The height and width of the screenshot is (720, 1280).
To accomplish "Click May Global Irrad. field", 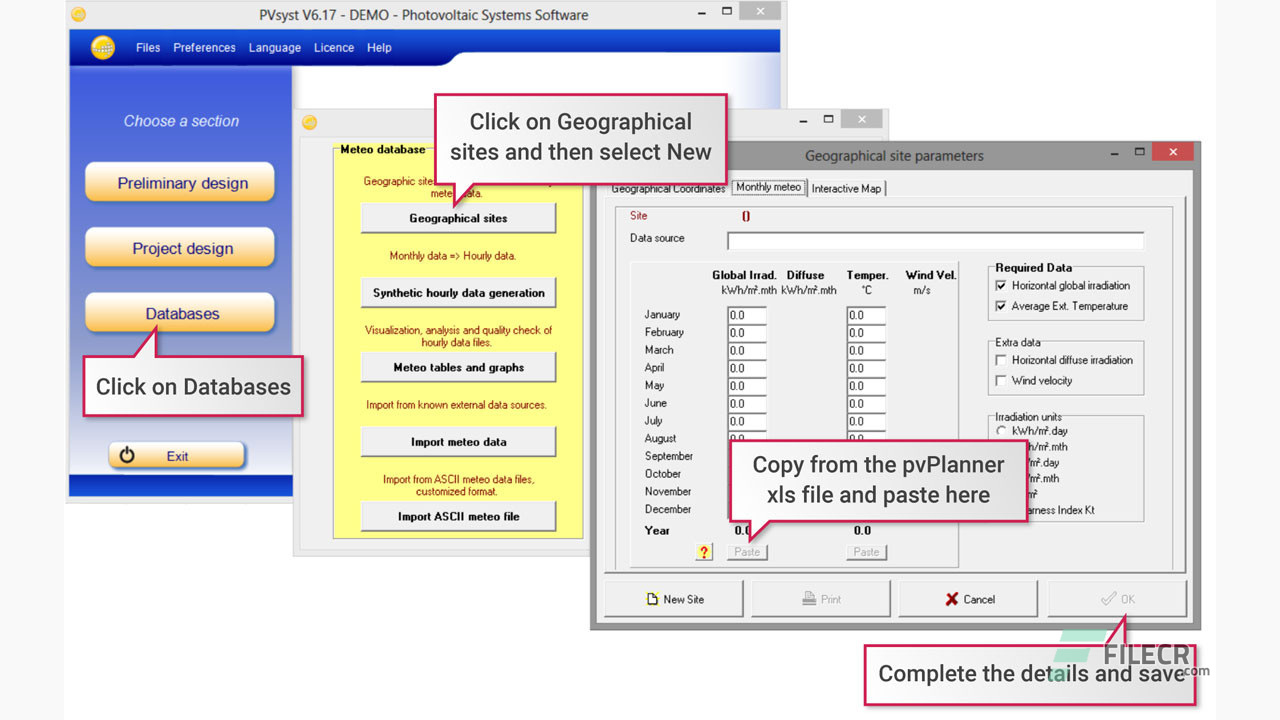I will (747, 386).
